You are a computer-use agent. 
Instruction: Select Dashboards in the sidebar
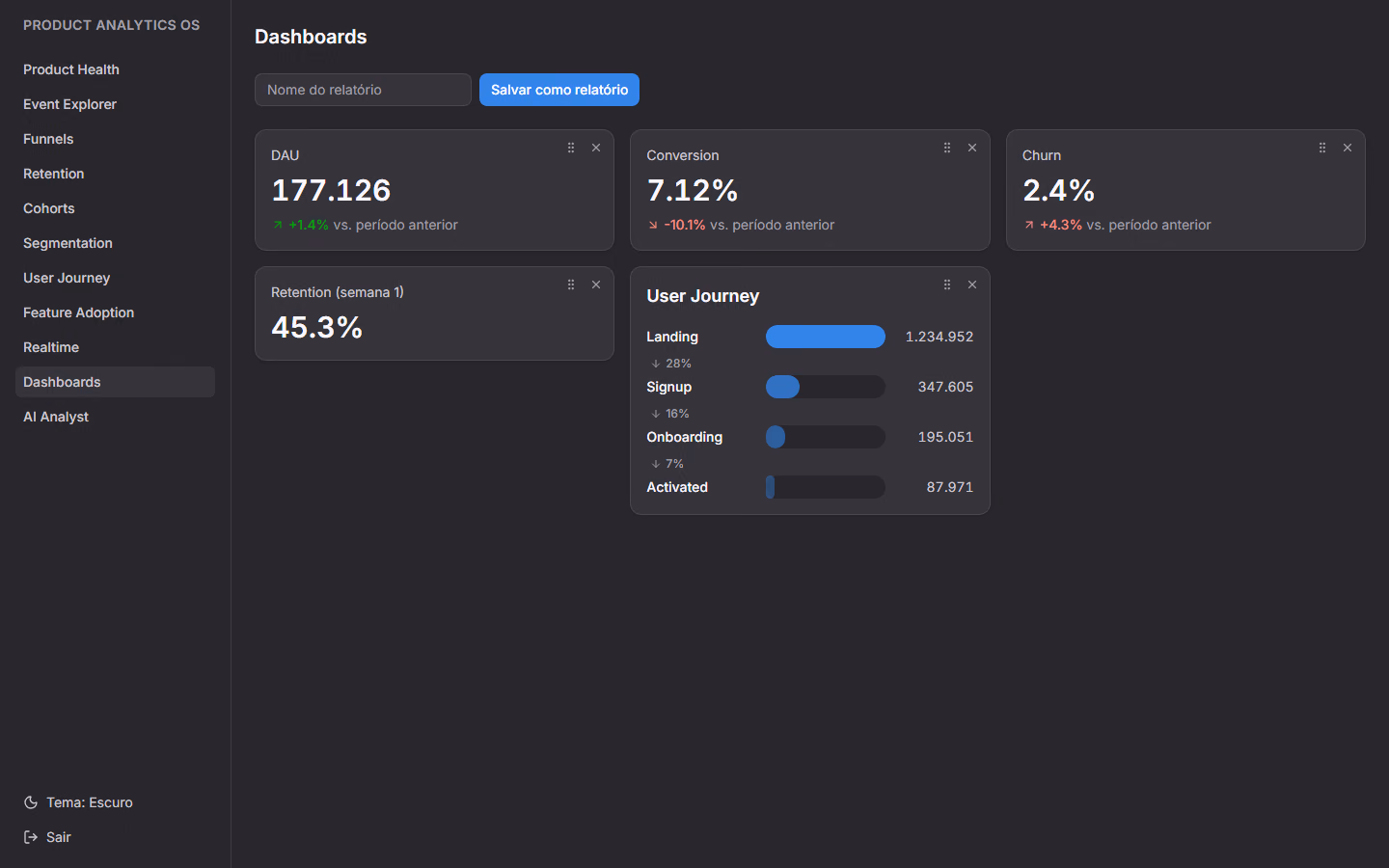(115, 382)
